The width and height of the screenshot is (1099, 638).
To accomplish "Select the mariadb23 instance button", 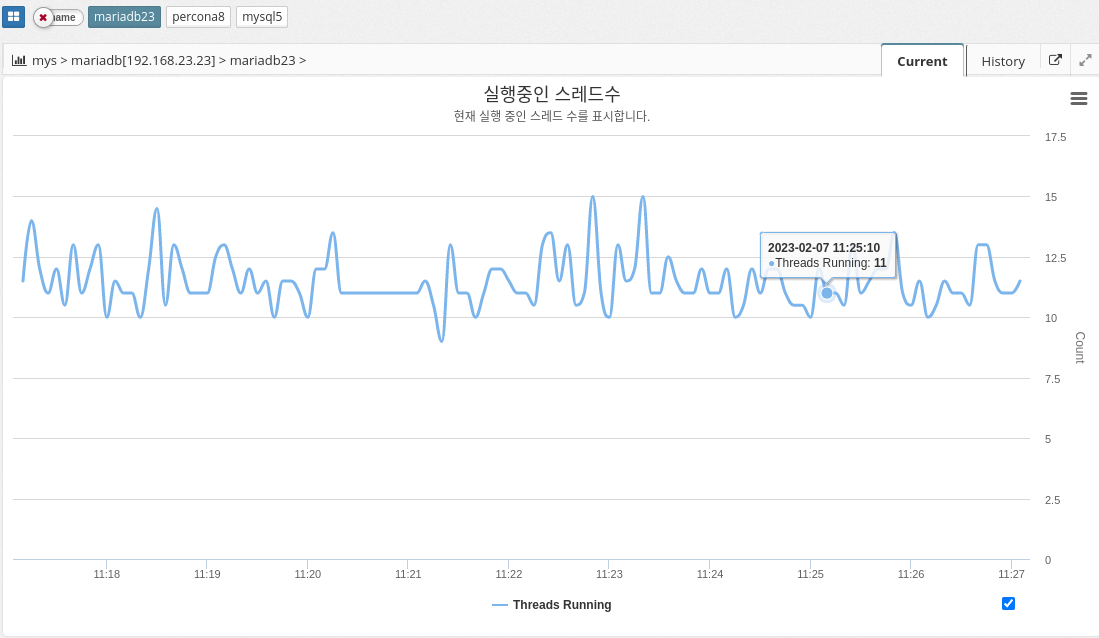I will pos(124,17).
